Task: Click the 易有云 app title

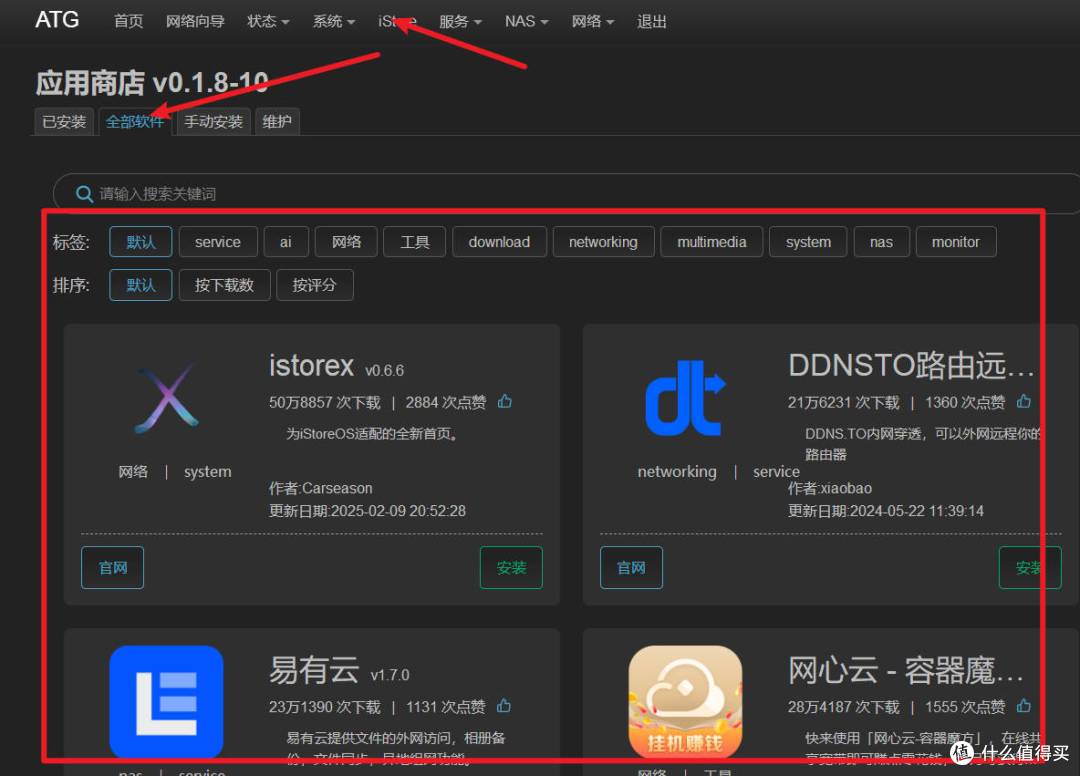Action: point(314,669)
